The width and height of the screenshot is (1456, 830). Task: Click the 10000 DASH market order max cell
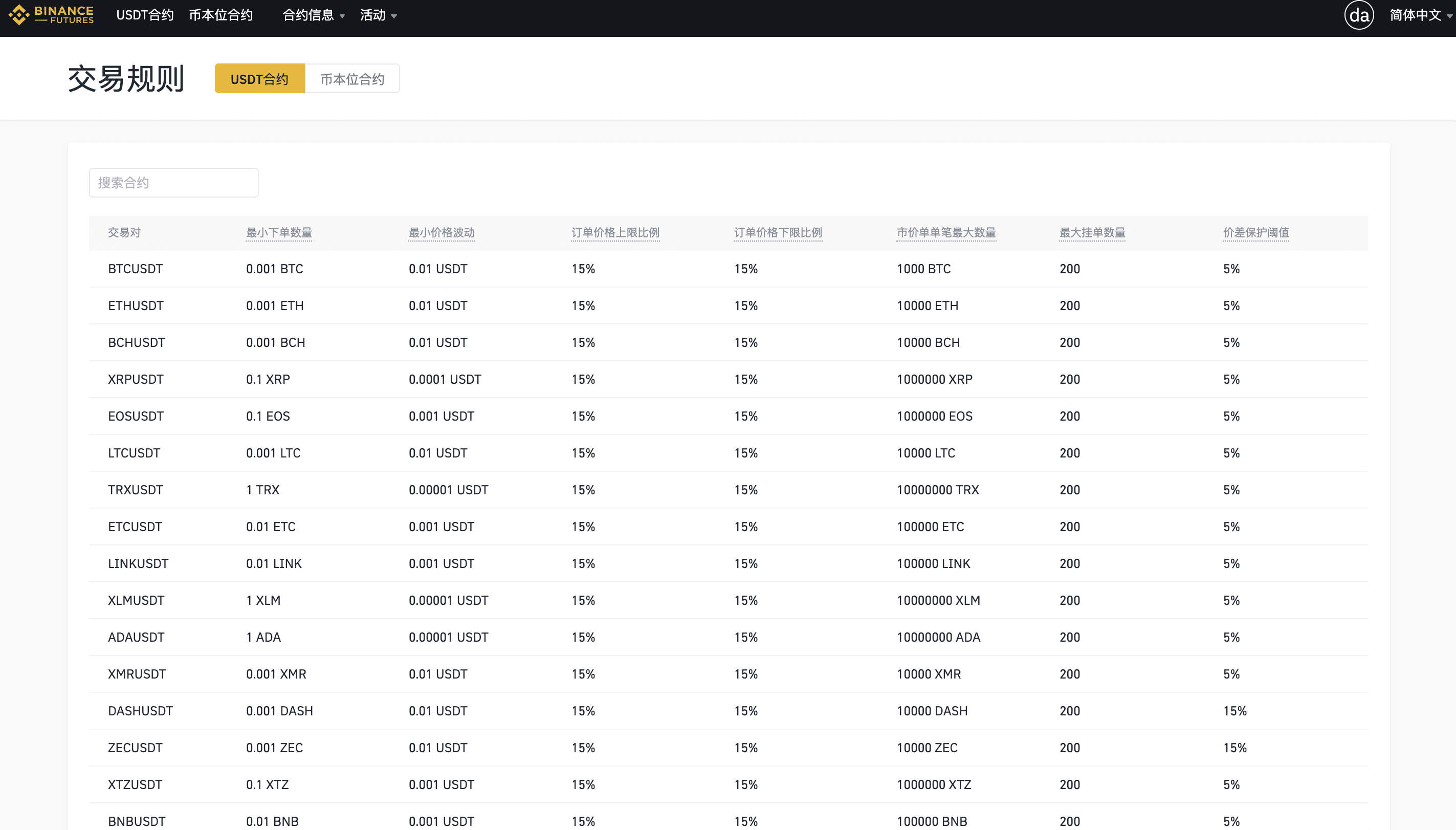(932, 711)
